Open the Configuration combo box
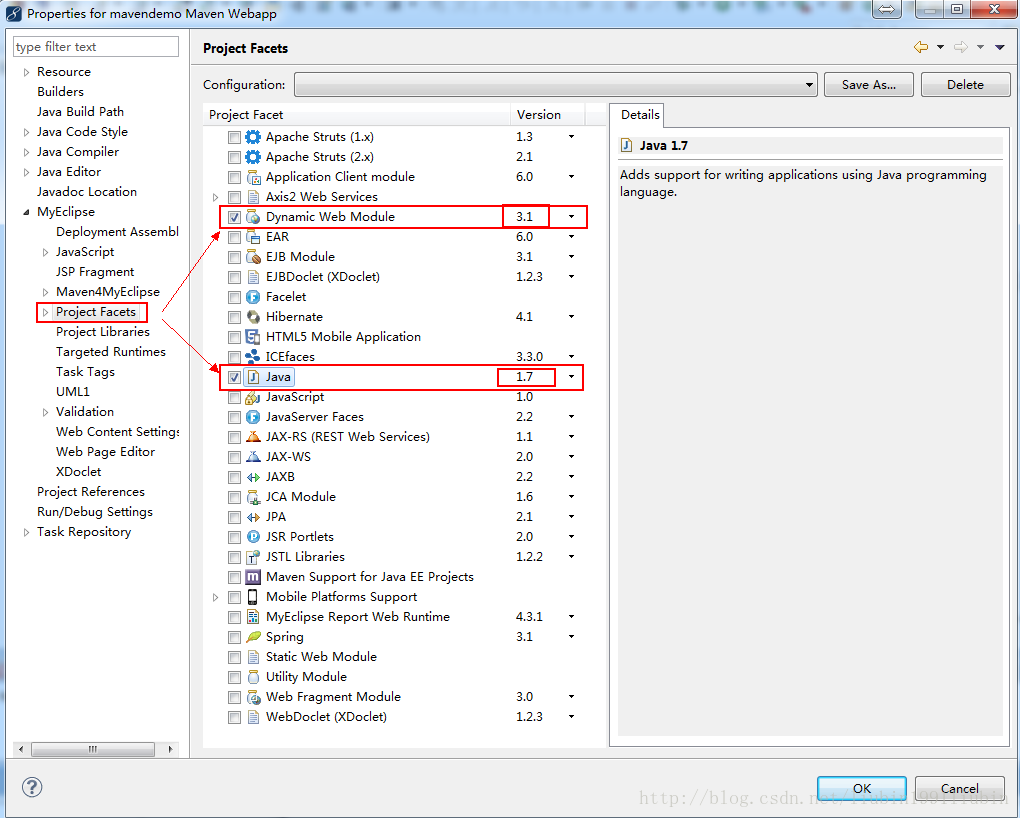Viewport: 1020px width, 818px height. pos(556,85)
